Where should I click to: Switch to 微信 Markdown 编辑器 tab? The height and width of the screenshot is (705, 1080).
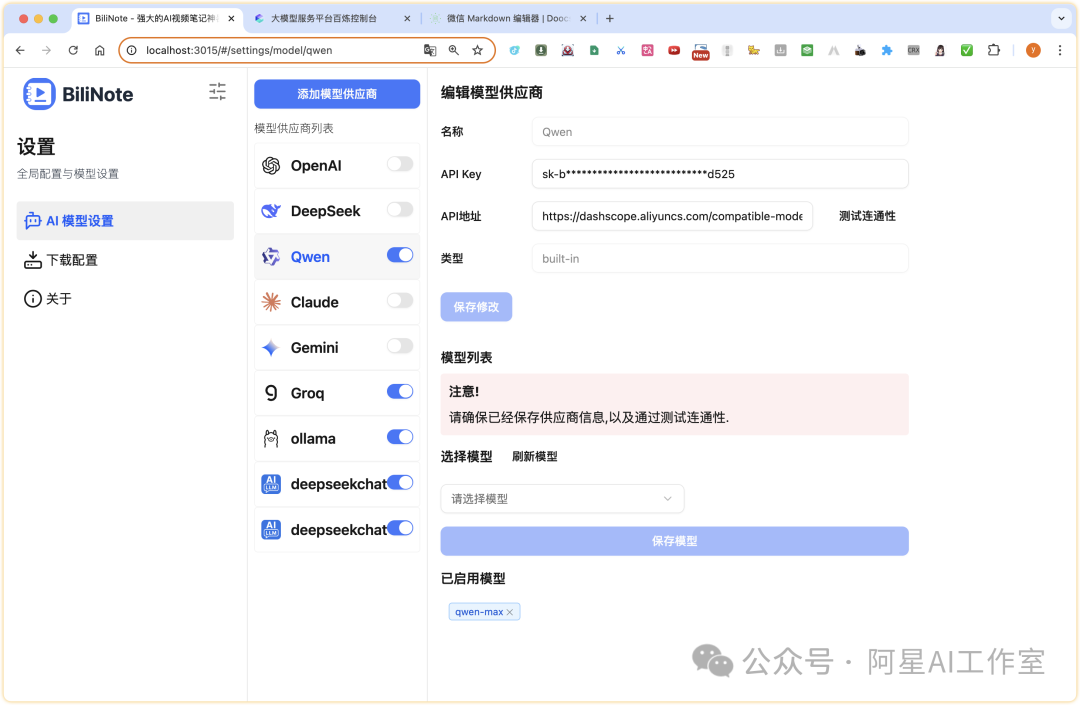tap(508, 19)
